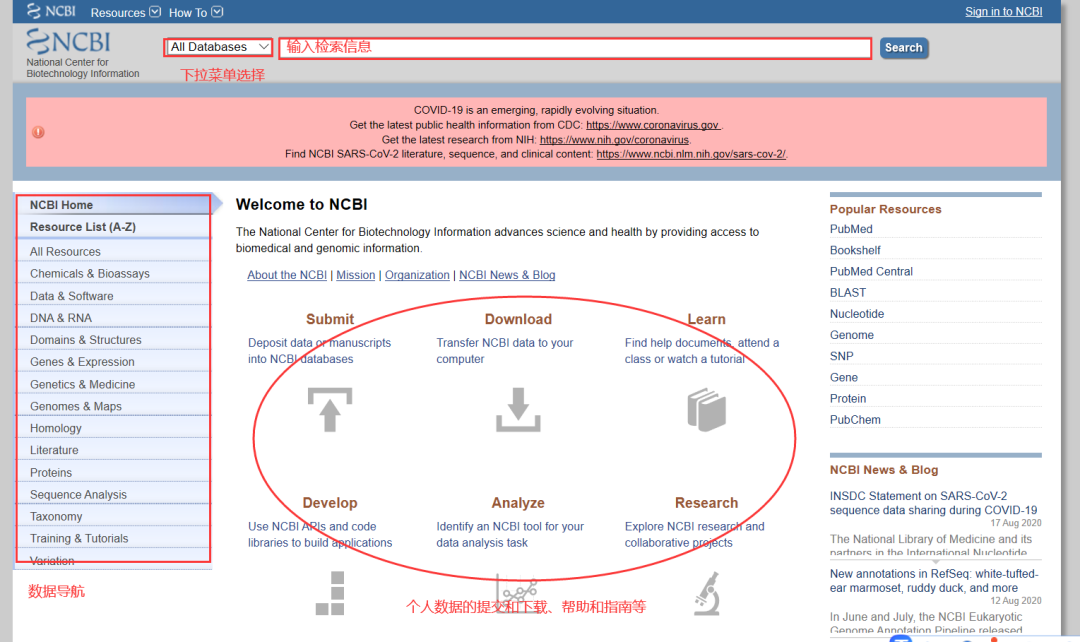The image size is (1080, 642).
Task: Open Sequence Analysis sidebar item
Action: point(113,494)
